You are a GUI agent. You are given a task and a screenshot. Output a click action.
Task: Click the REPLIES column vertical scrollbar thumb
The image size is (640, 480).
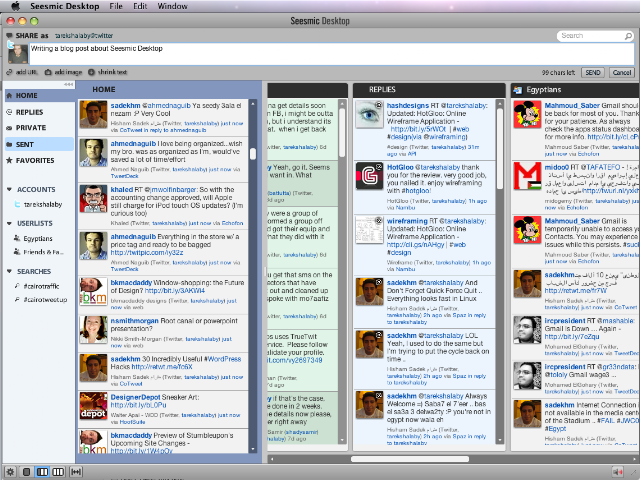[500, 148]
